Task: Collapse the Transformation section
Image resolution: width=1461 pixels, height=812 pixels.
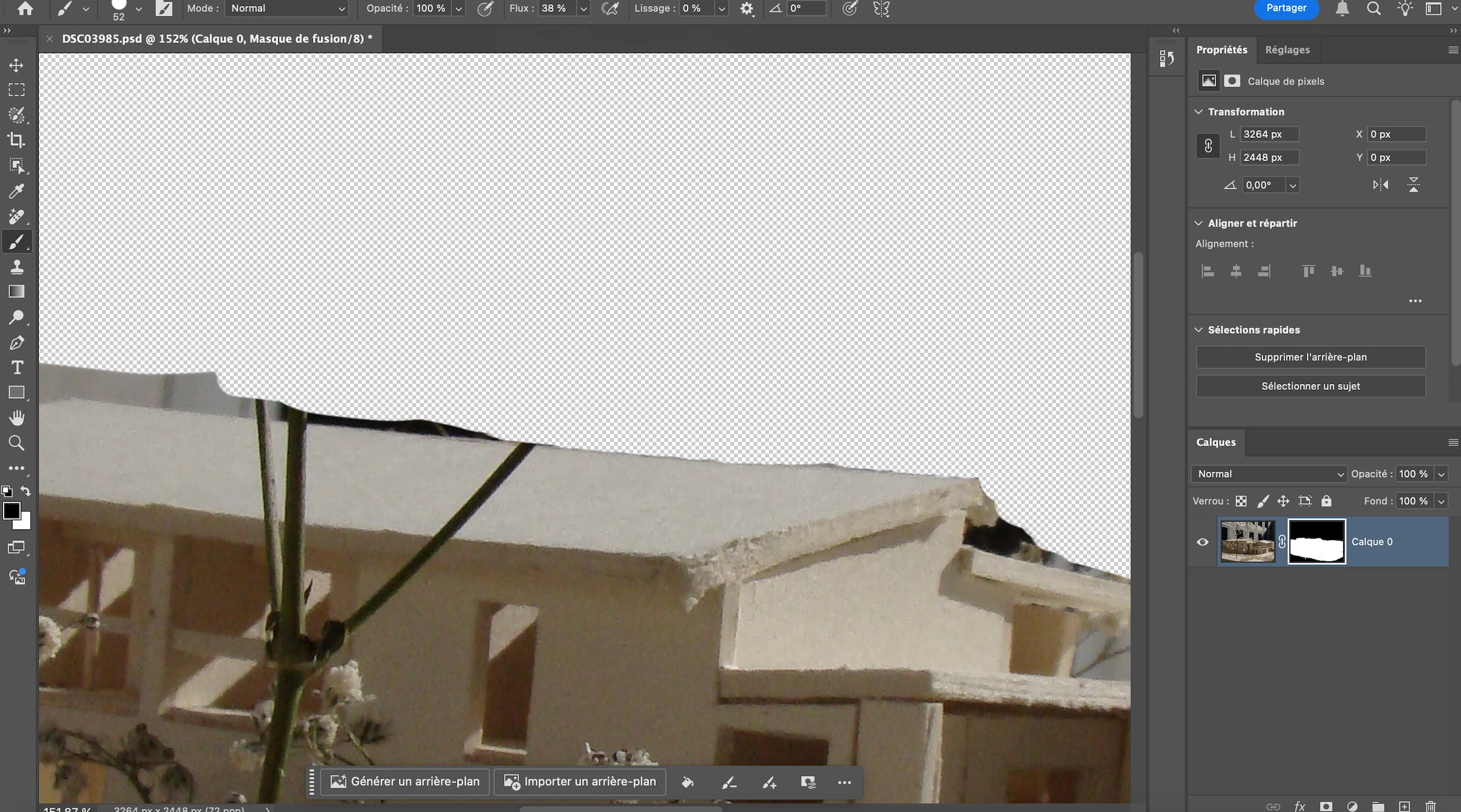Action: 1199,112
